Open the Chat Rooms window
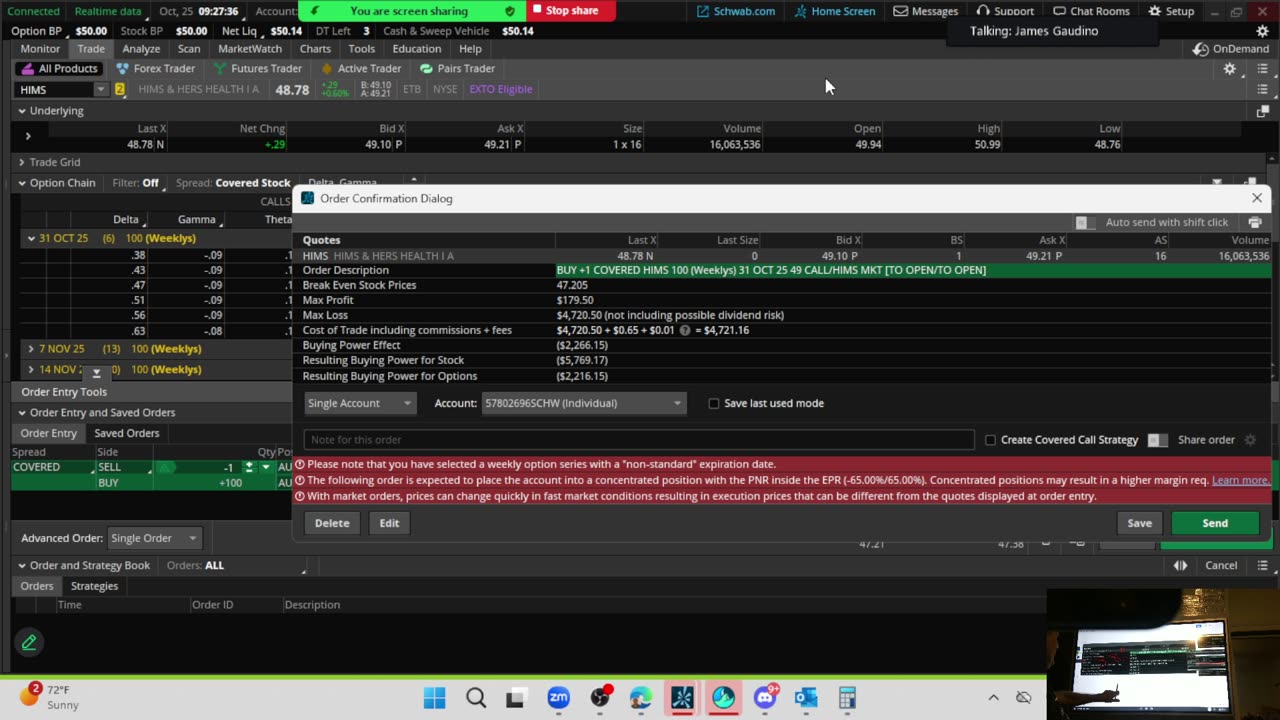The width and height of the screenshot is (1280, 720). (1091, 11)
